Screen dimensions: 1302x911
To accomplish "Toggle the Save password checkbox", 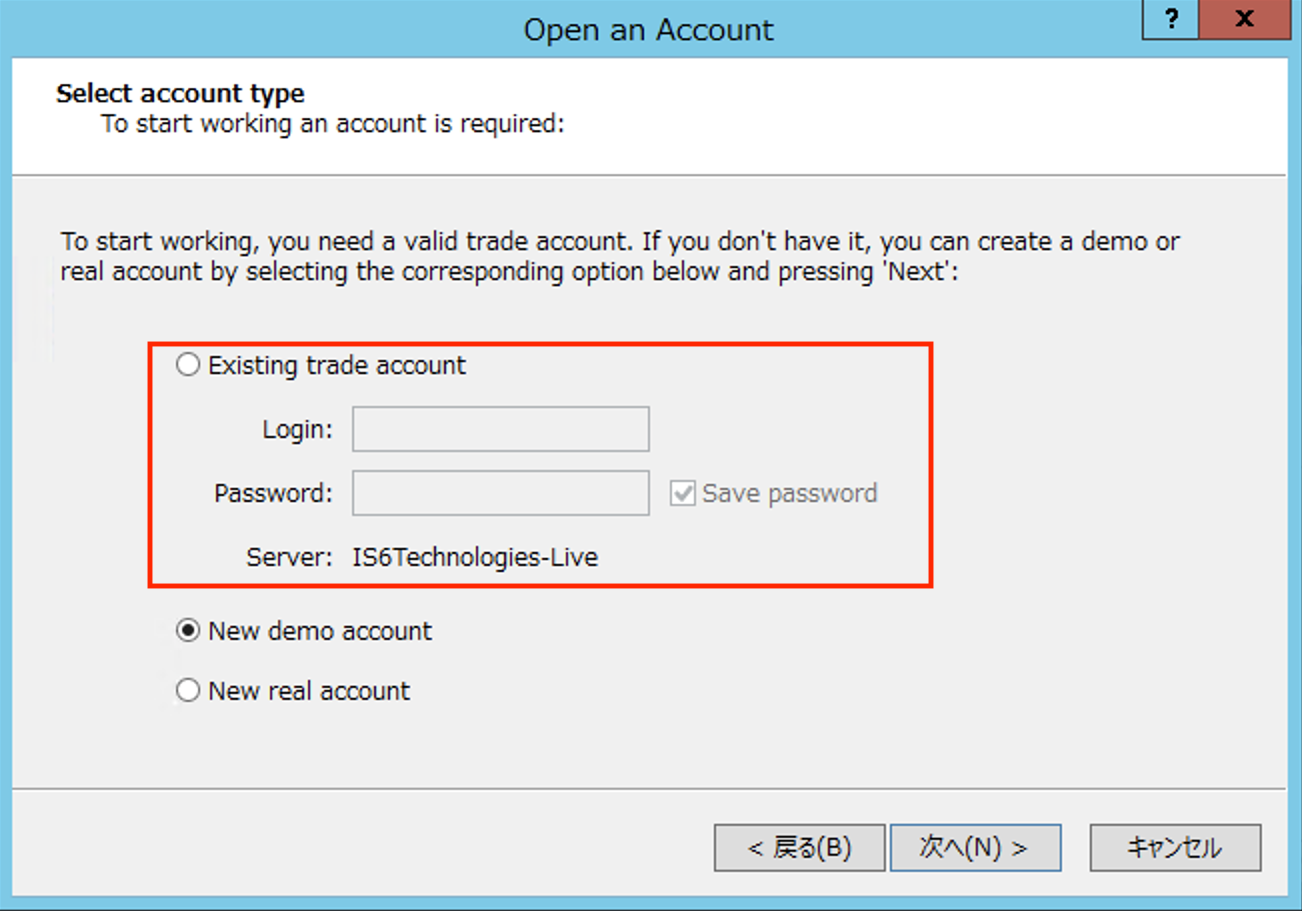I will 683,493.
